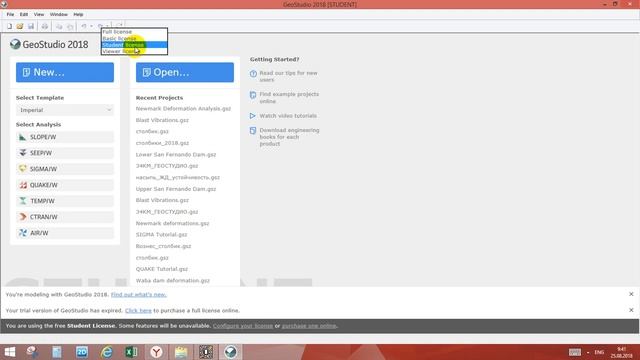Click purchase one online link
640x360 pixels.
[309, 326]
